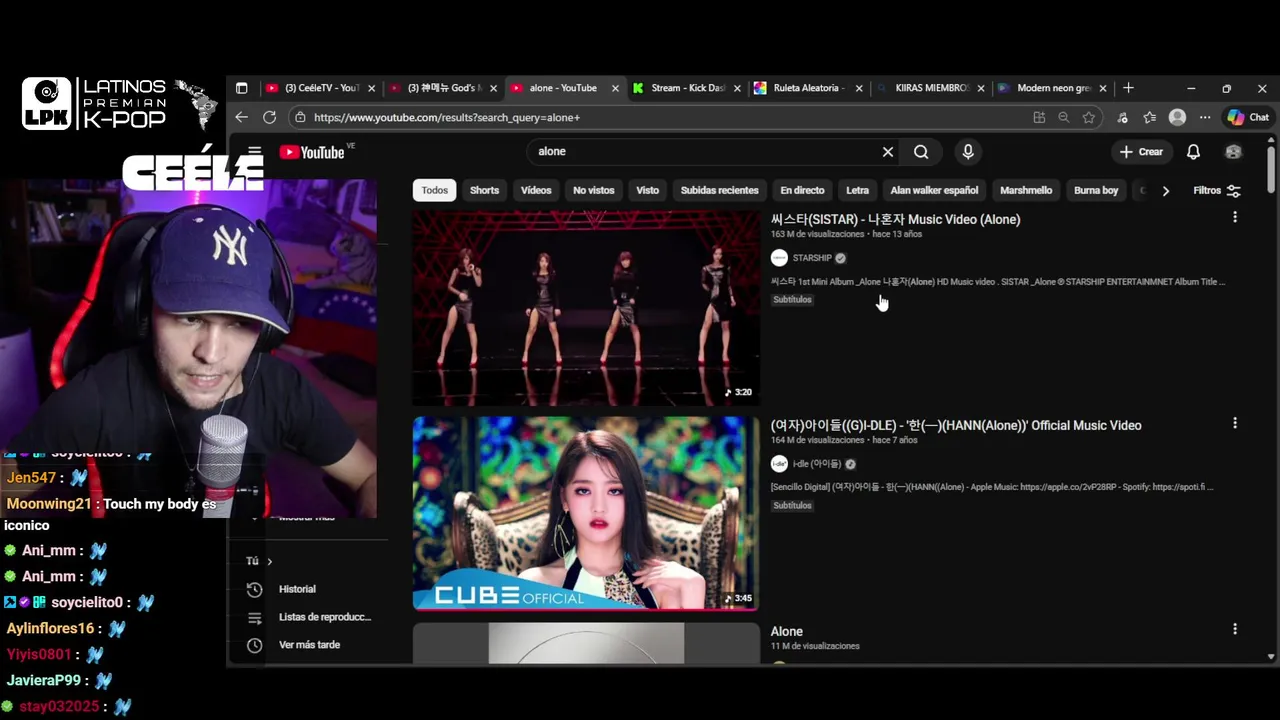Open the Filtros search filters
The width and height of the screenshot is (1280, 720).
1217,190
